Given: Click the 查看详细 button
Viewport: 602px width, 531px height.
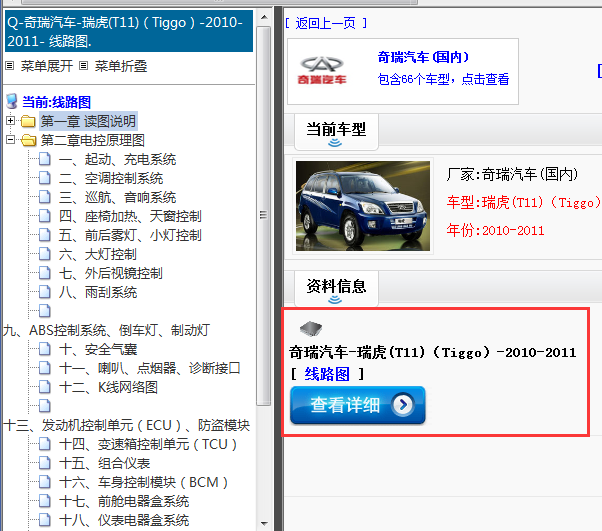Looking at the screenshot, I should tap(357, 405).
